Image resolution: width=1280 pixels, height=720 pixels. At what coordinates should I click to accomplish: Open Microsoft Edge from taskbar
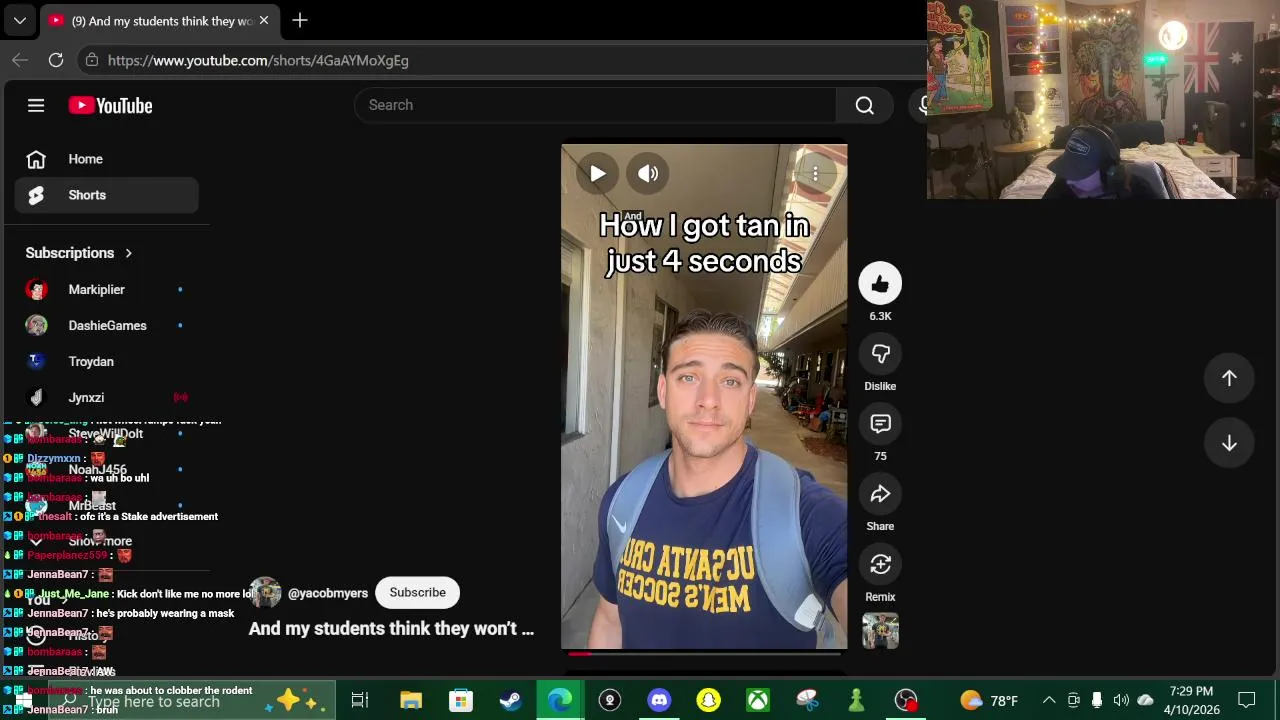tap(560, 700)
